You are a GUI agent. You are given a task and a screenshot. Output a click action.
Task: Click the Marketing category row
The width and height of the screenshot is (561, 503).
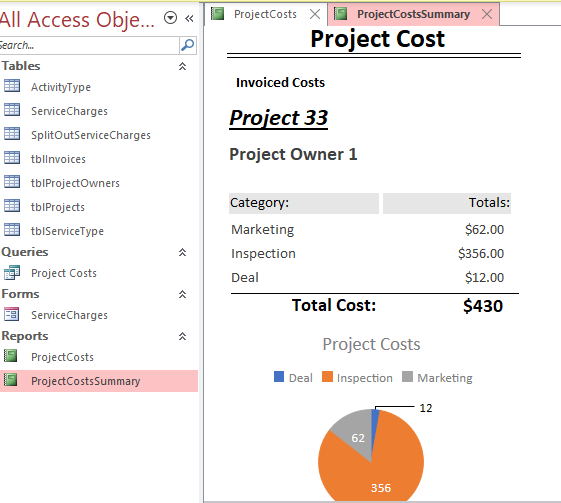coord(263,230)
